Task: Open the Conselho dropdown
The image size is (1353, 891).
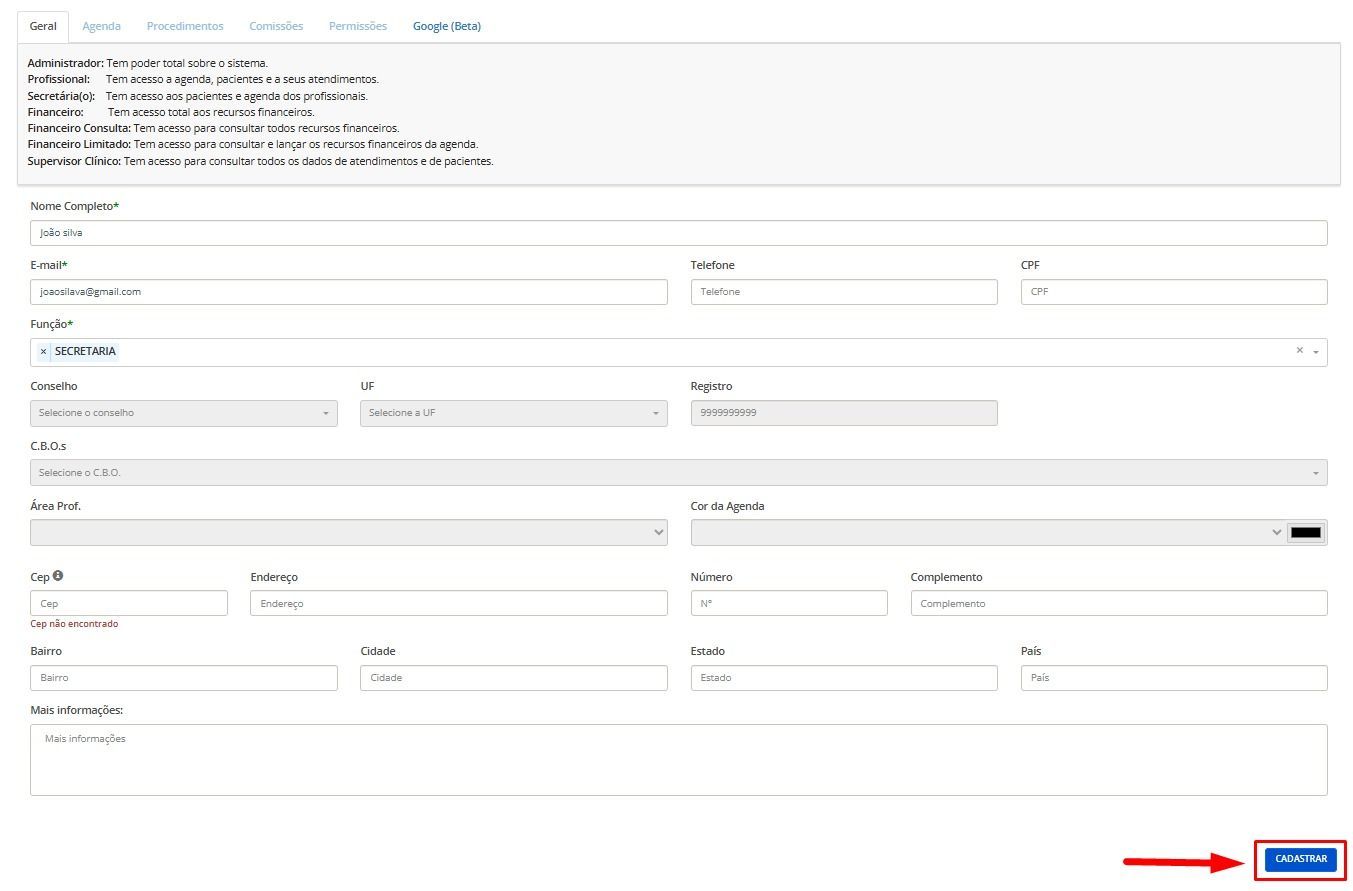Action: [184, 413]
